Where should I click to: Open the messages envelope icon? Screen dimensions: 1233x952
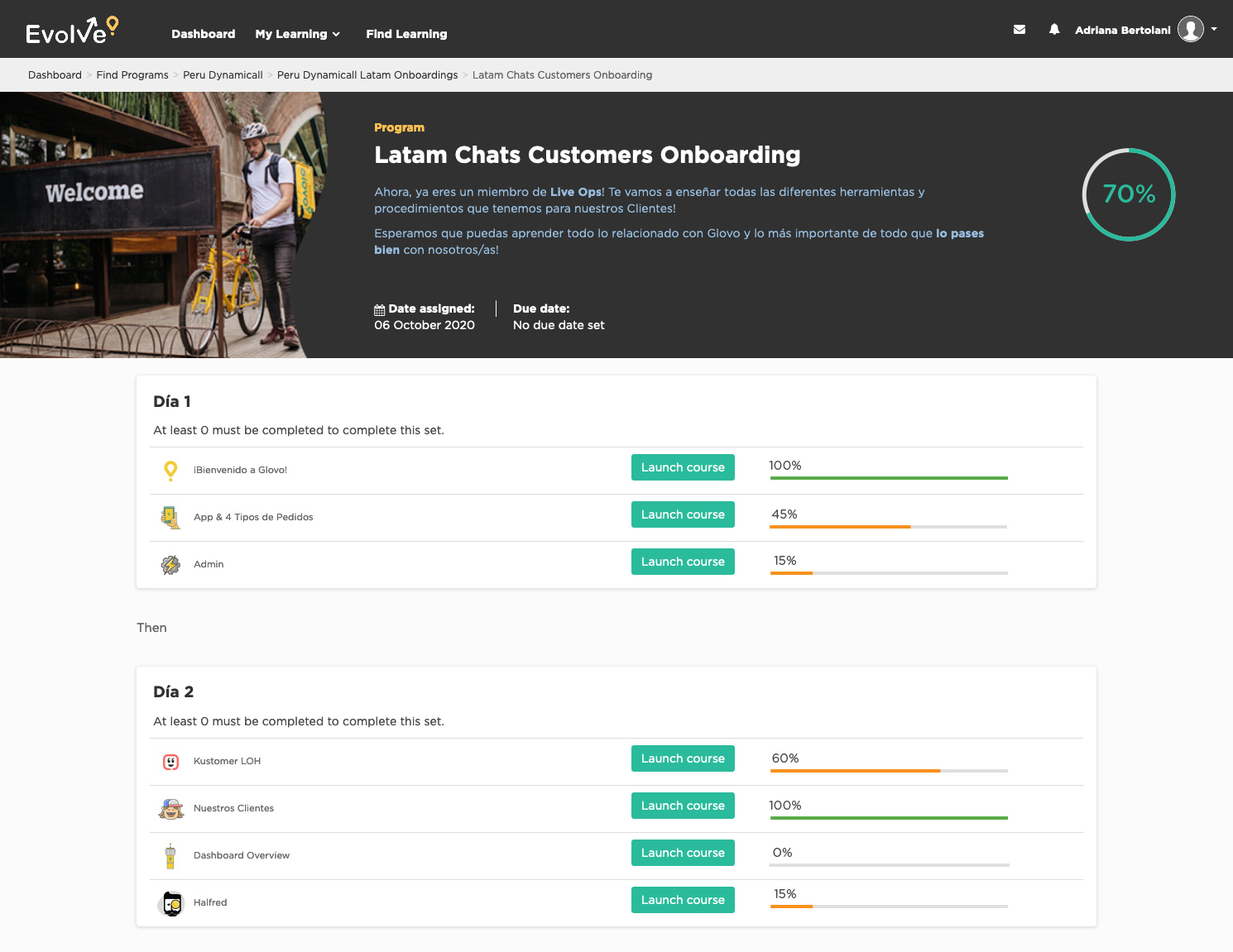[1020, 30]
